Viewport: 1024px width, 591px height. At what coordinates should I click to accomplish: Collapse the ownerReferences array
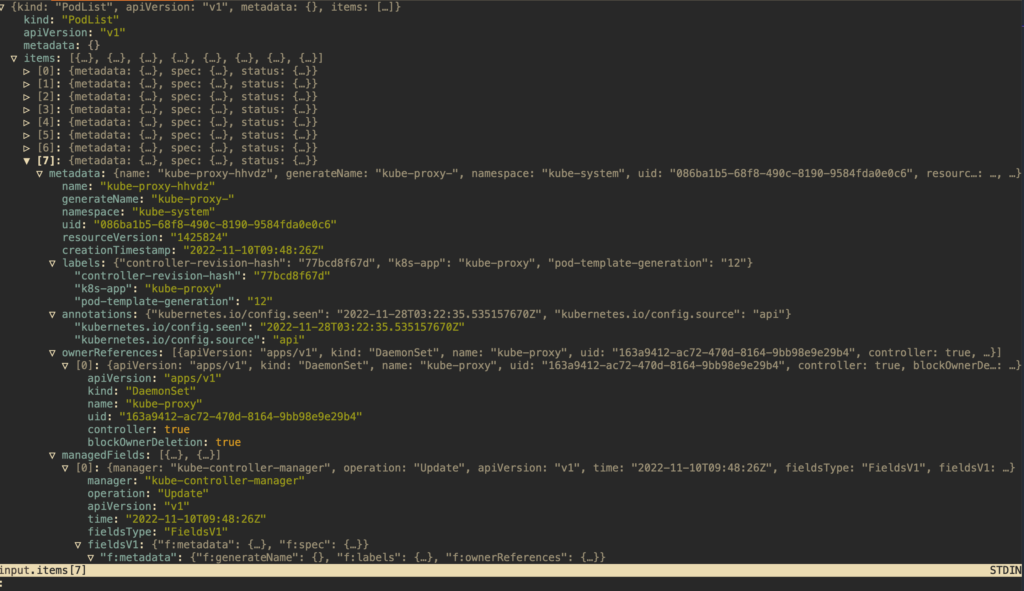(x=52, y=353)
